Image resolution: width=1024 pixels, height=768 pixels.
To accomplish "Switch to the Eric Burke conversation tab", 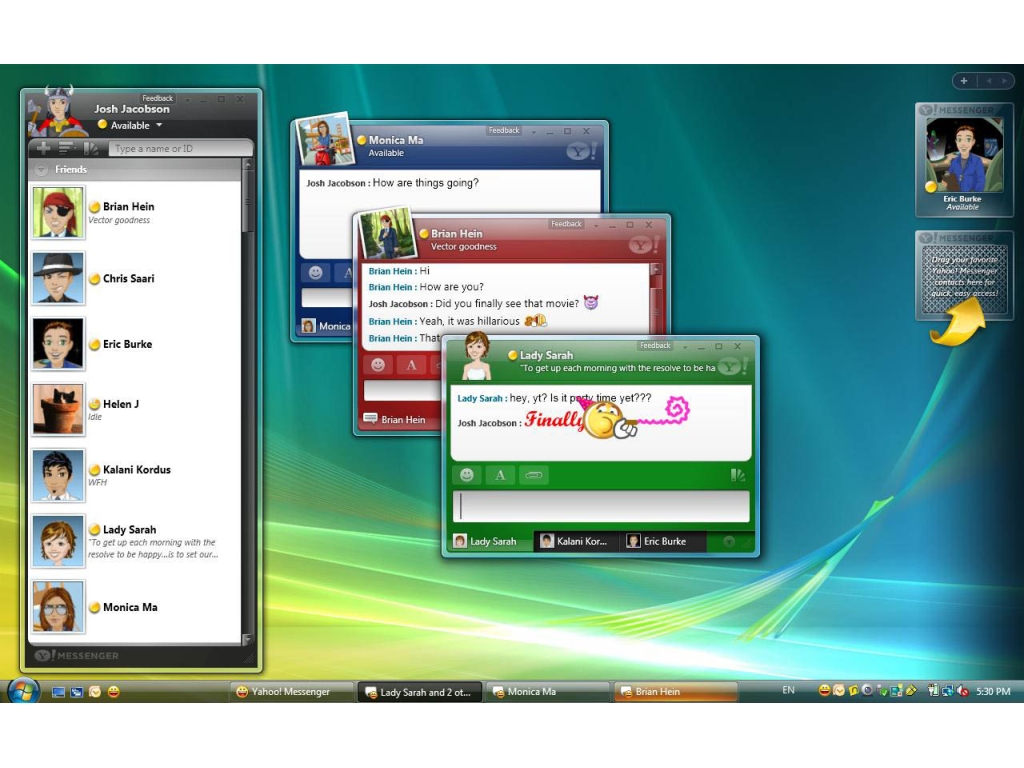I will point(662,541).
